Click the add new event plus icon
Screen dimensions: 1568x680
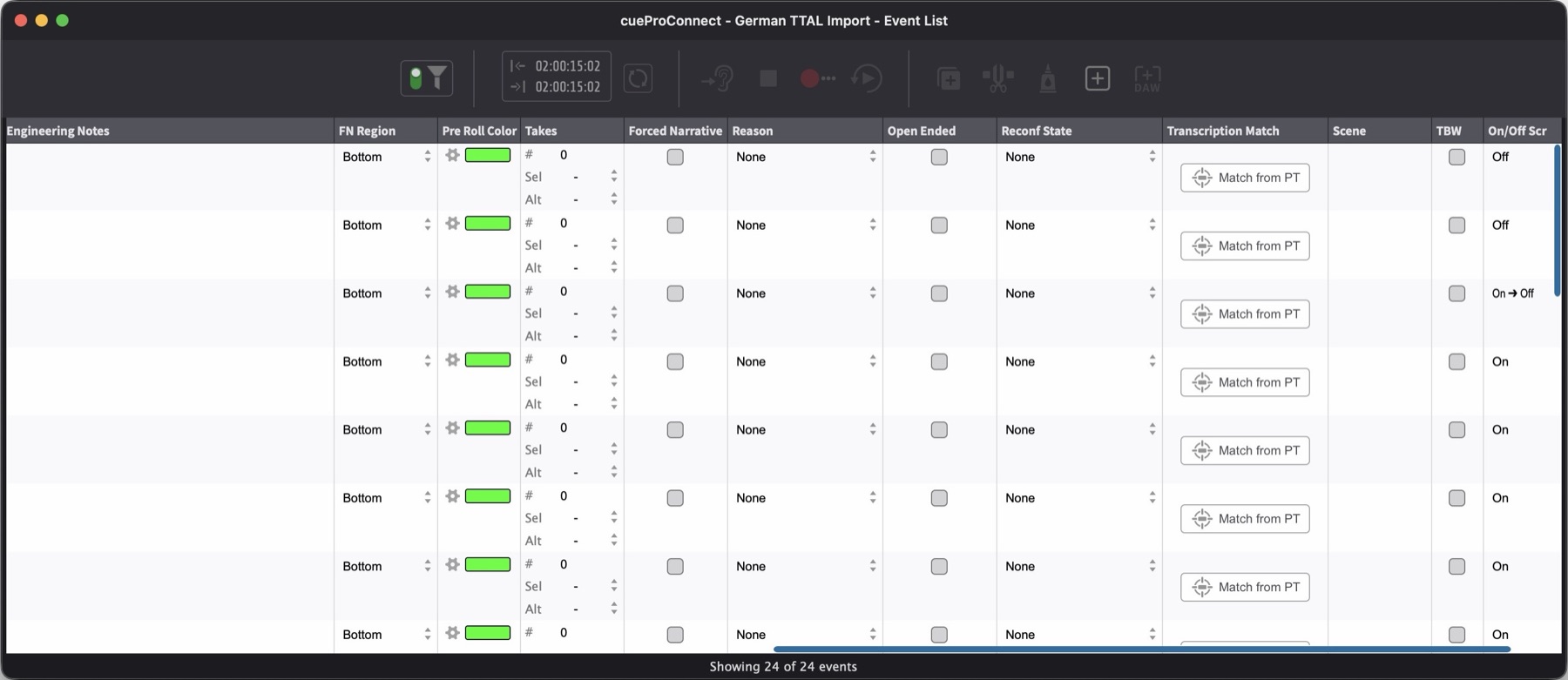pos(1098,78)
